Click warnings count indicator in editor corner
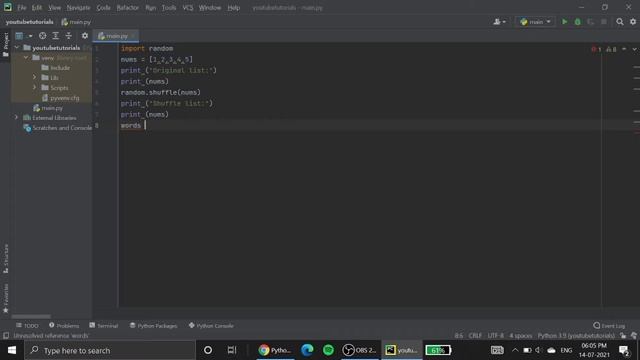The height and width of the screenshot is (360, 640). 611,49
